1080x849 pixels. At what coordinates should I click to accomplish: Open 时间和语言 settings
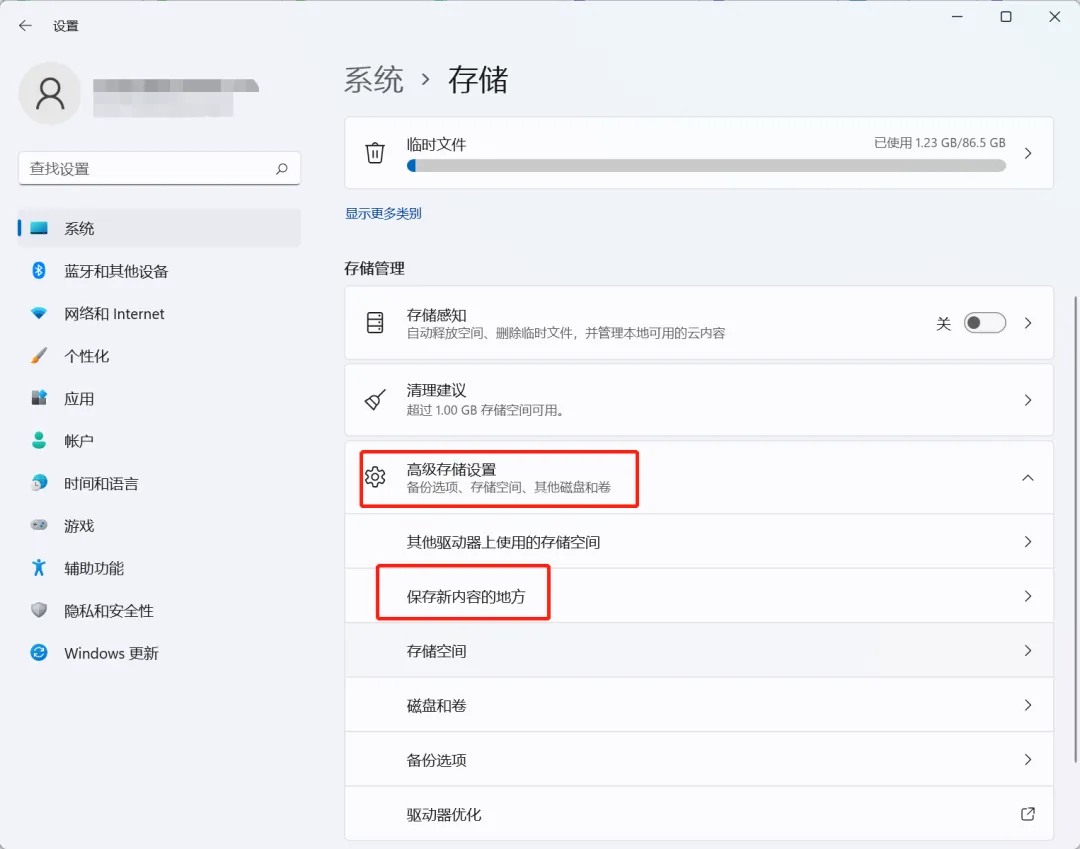click(159, 483)
